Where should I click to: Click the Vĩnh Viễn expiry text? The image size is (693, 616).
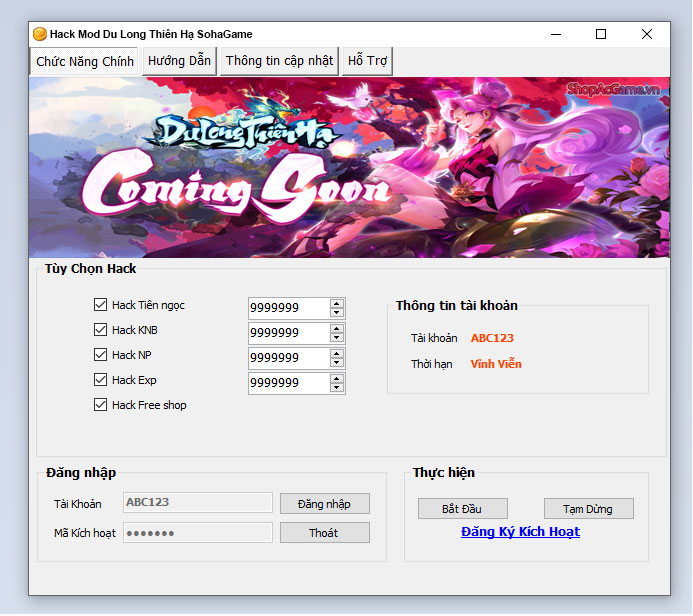(496, 364)
